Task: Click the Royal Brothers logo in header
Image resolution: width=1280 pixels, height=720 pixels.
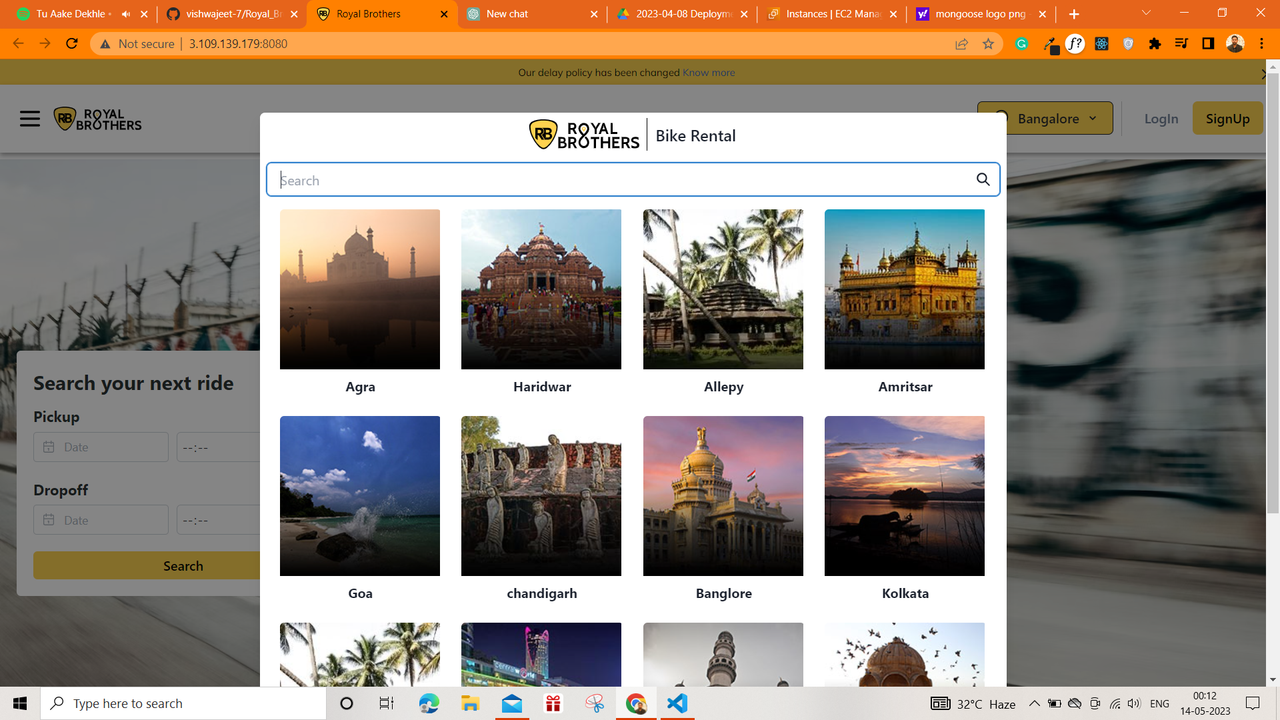Action: point(98,119)
